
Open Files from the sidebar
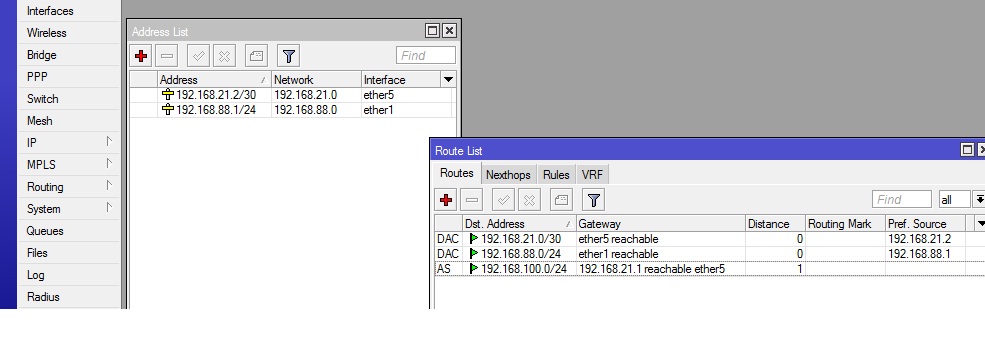click(x=68, y=253)
